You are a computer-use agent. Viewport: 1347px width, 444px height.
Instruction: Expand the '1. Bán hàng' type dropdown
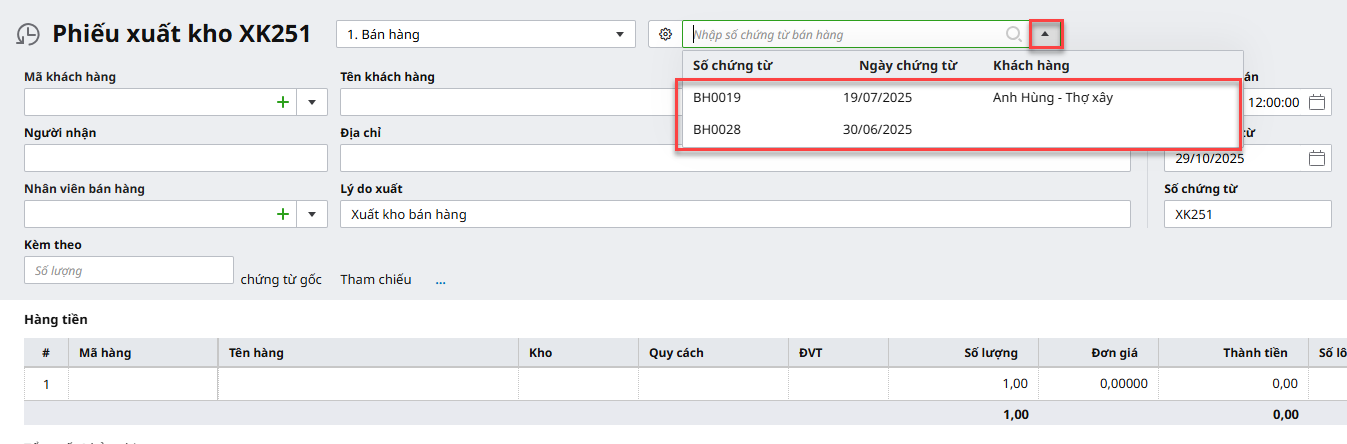click(x=618, y=35)
